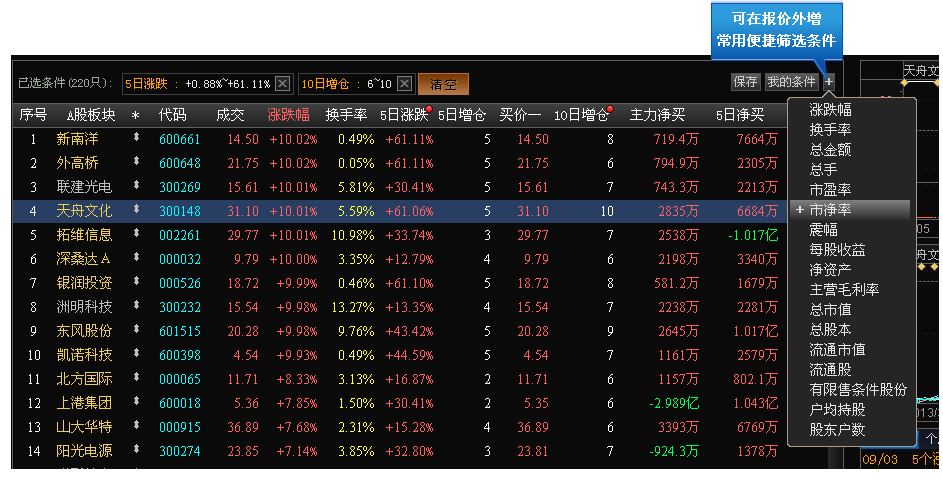Viewport: 943px width, 479px height.
Task: Click the arrow icon in 新南洋 row
Action: pyautogui.click(x=137, y=137)
